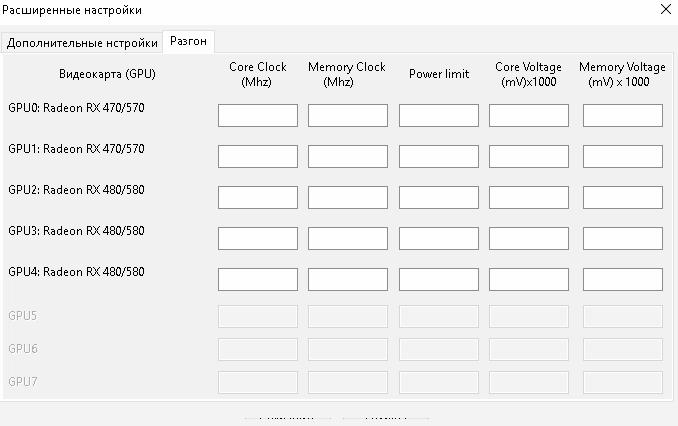Click GPU0 Memory Voltage input field
This screenshot has width=678, height=426.
[622, 116]
